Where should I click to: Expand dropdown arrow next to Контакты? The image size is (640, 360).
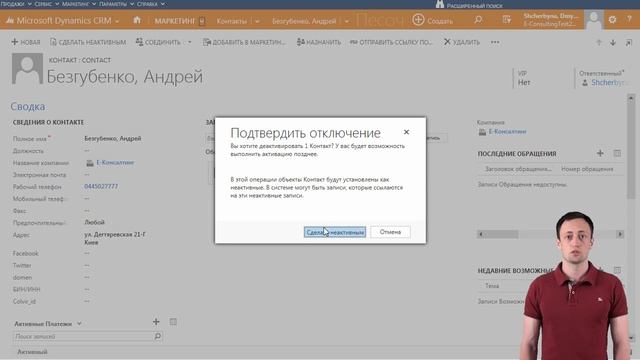coord(257,21)
